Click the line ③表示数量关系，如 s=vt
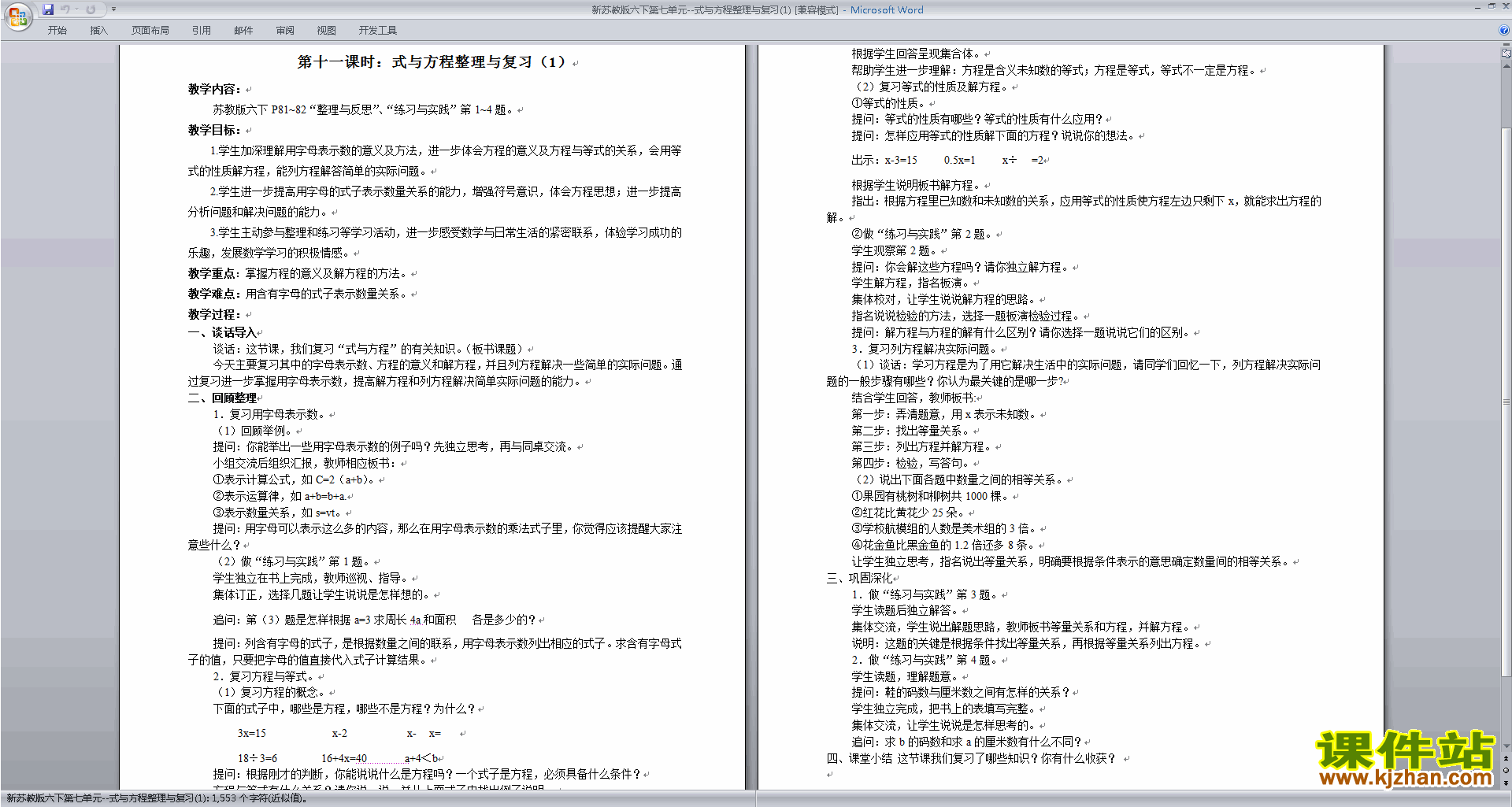 277,513
